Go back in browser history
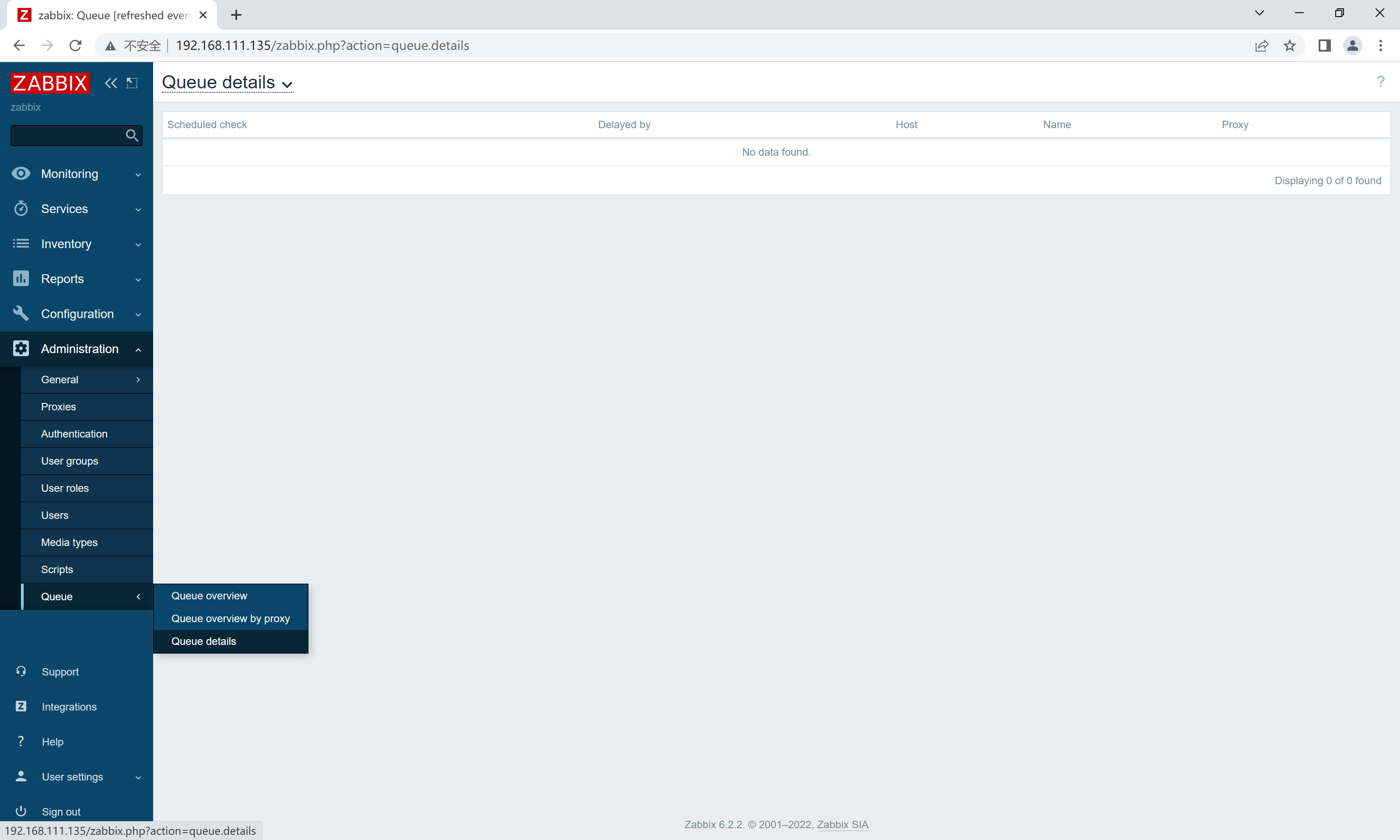Viewport: 1400px width, 840px height. click(x=19, y=45)
